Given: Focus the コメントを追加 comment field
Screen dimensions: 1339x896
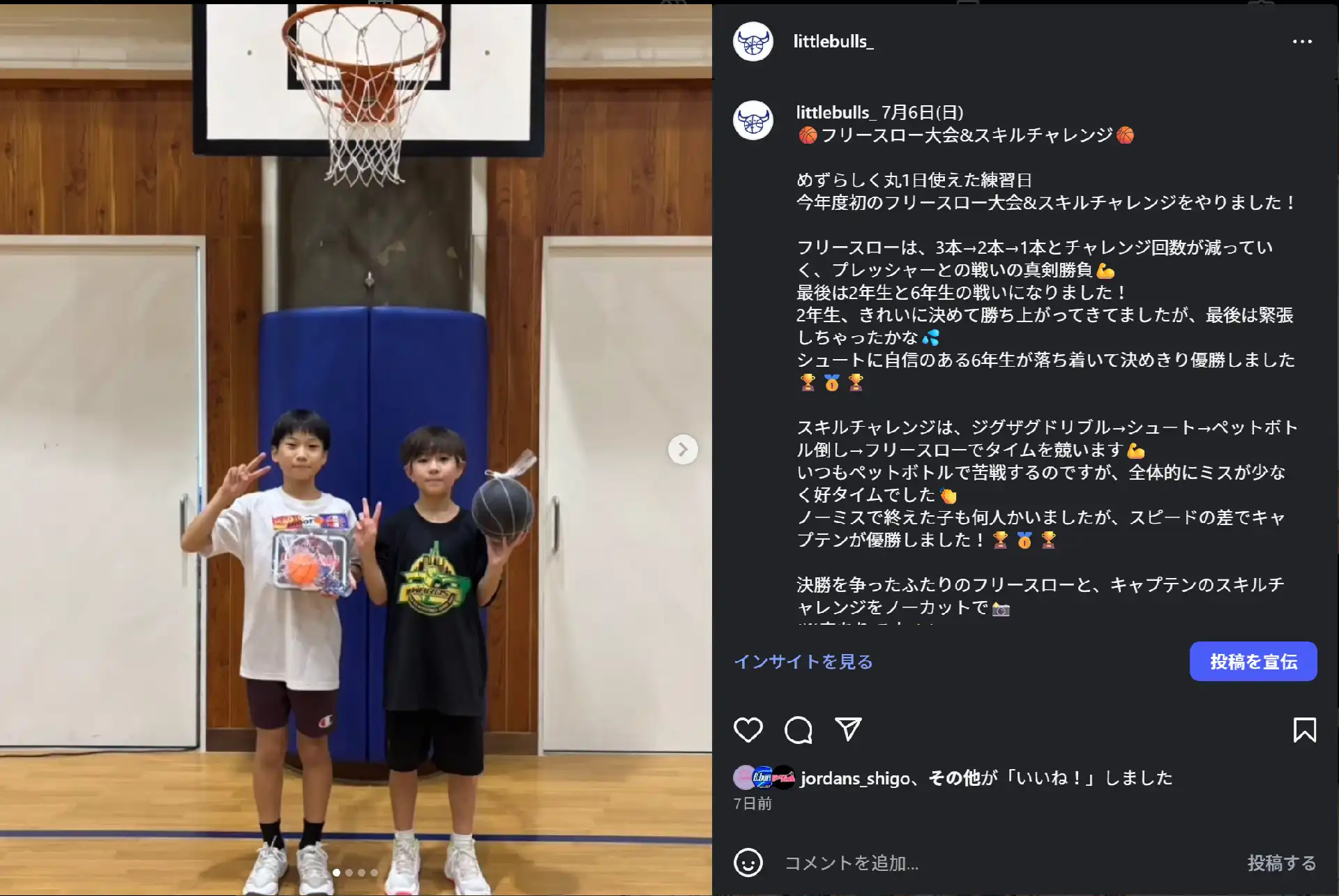Looking at the screenshot, I should pyautogui.click(x=1004, y=863).
